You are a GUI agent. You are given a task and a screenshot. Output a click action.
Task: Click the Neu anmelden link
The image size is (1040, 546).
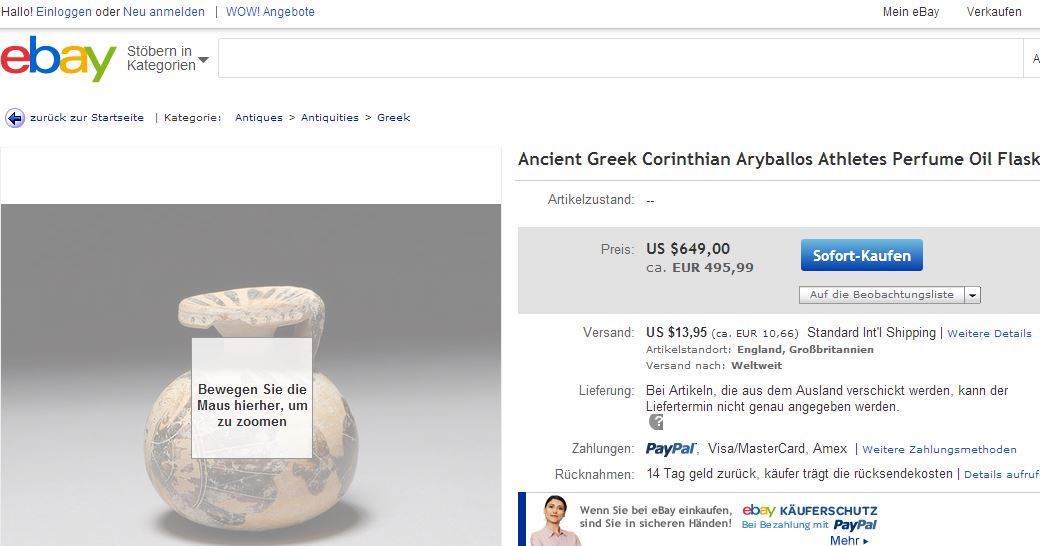coord(164,12)
